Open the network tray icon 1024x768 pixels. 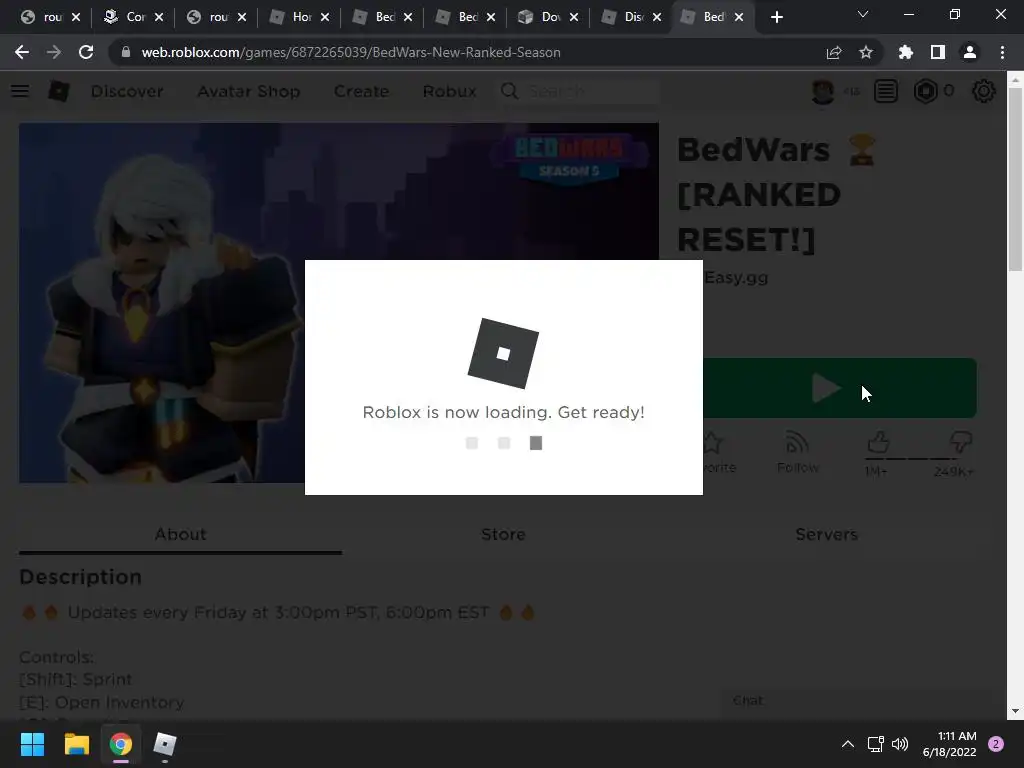click(x=875, y=744)
